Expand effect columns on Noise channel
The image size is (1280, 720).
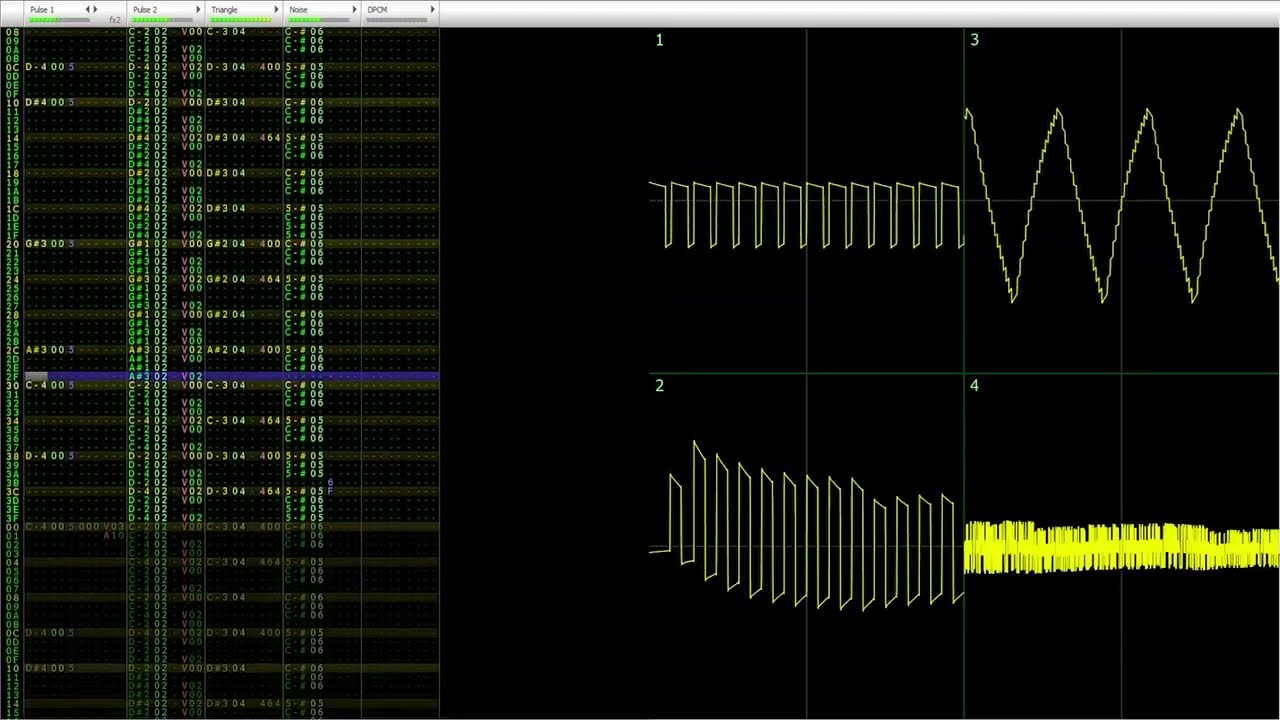pos(353,10)
